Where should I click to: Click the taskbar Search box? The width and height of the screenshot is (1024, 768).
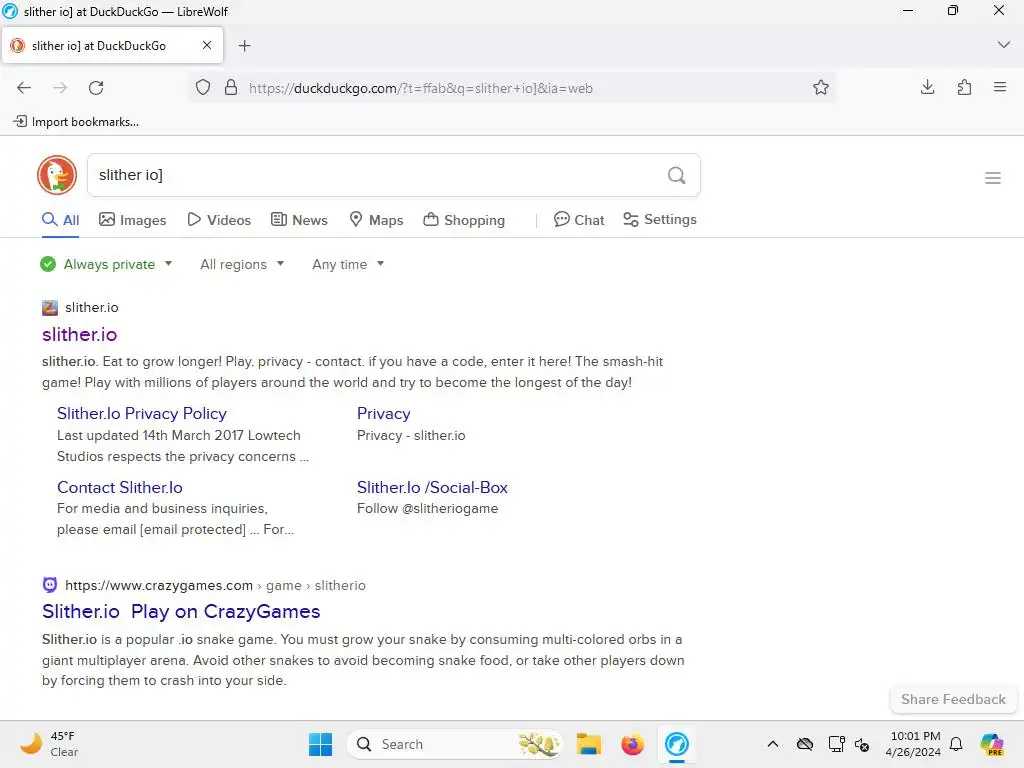(x=455, y=744)
